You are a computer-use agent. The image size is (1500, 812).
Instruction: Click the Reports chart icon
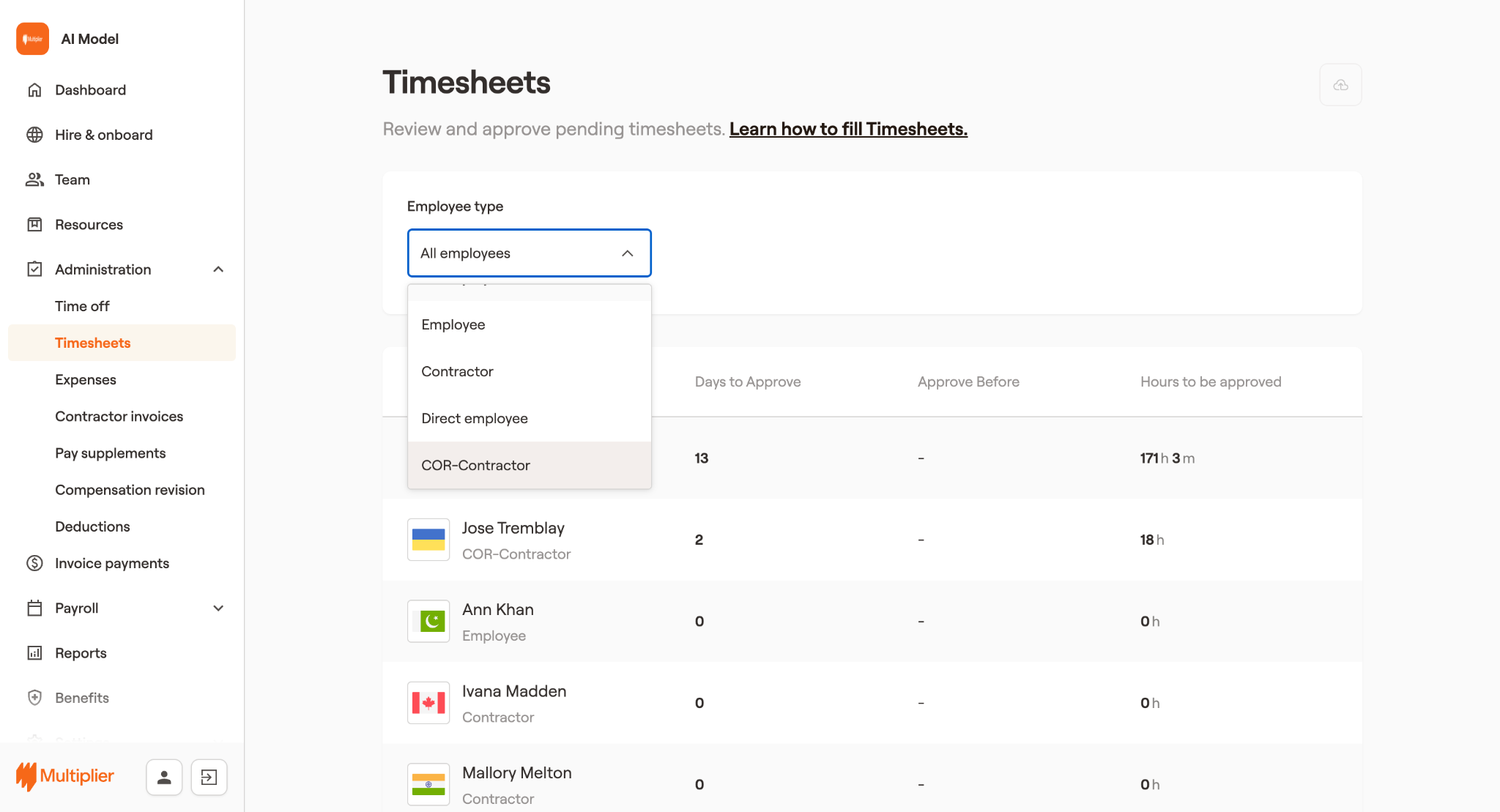(34, 653)
